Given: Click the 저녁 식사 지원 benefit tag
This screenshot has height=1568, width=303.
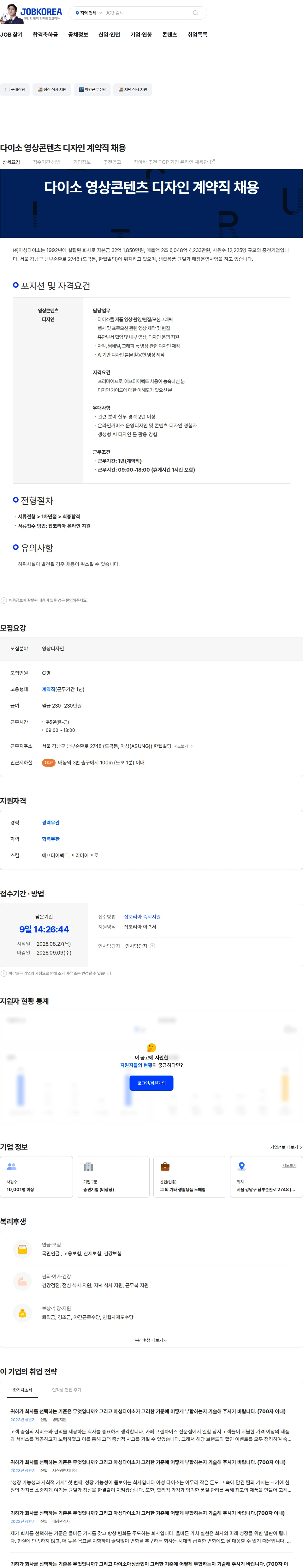Looking at the screenshot, I should 133,89.
